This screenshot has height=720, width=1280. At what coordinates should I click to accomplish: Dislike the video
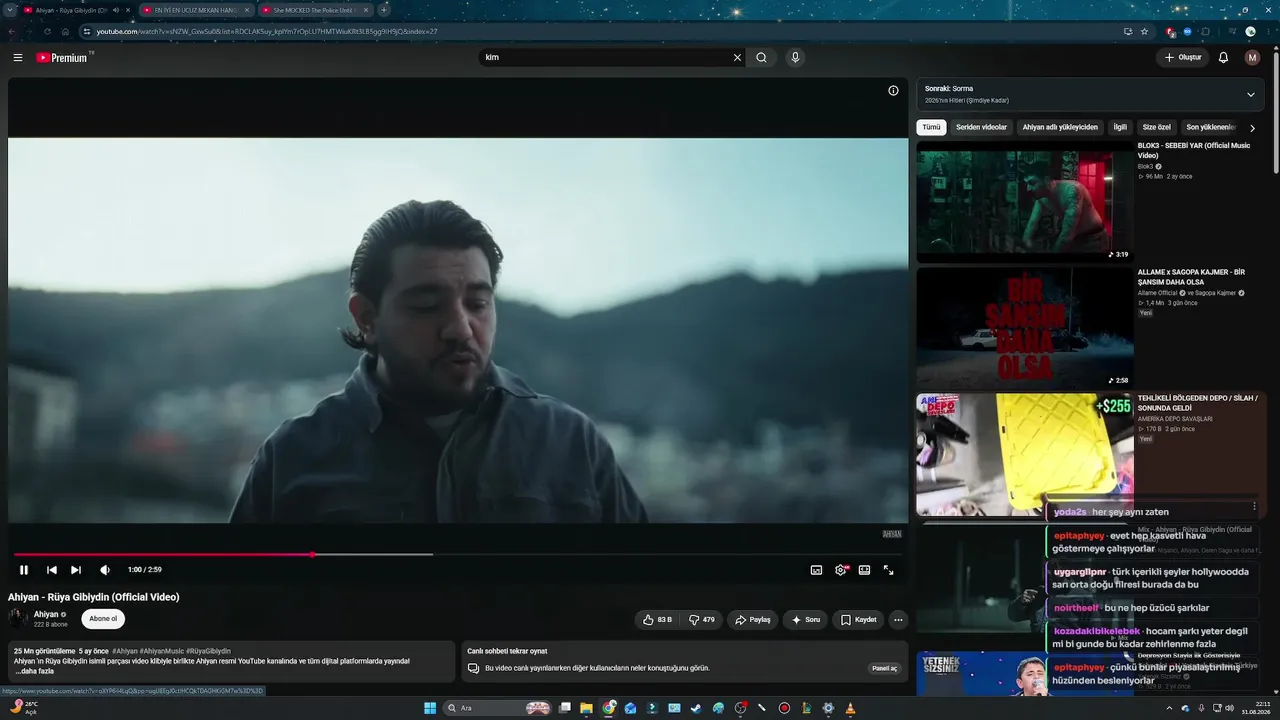[702, 620]
